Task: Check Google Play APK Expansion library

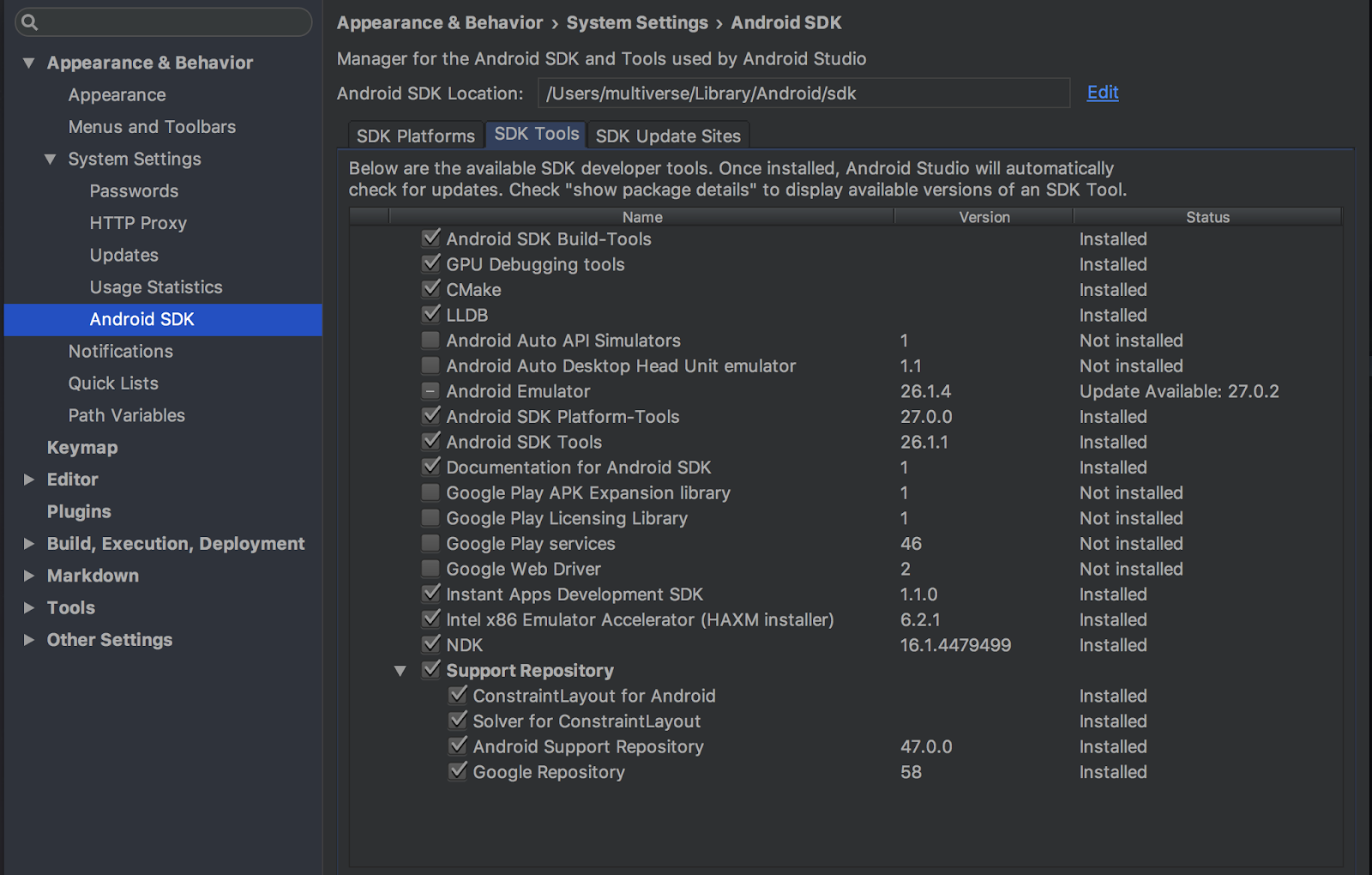Action: point(430,492)
